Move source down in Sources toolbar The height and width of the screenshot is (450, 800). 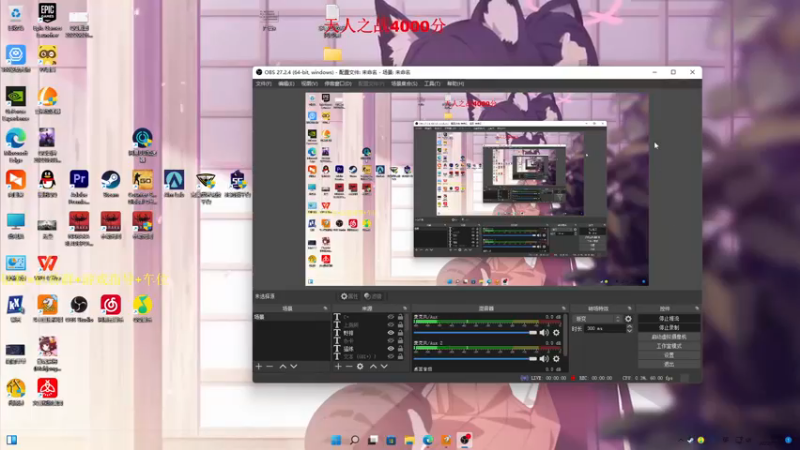(384, 366)
